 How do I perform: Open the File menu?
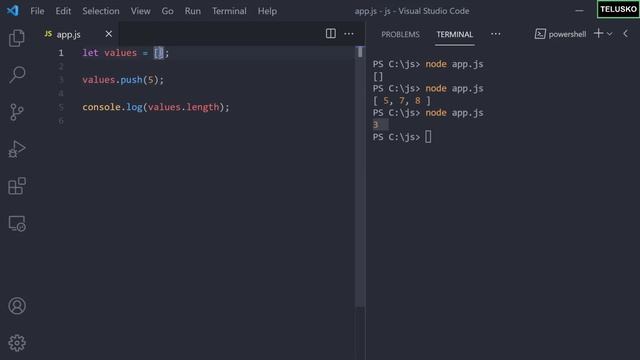pos(37,11)
